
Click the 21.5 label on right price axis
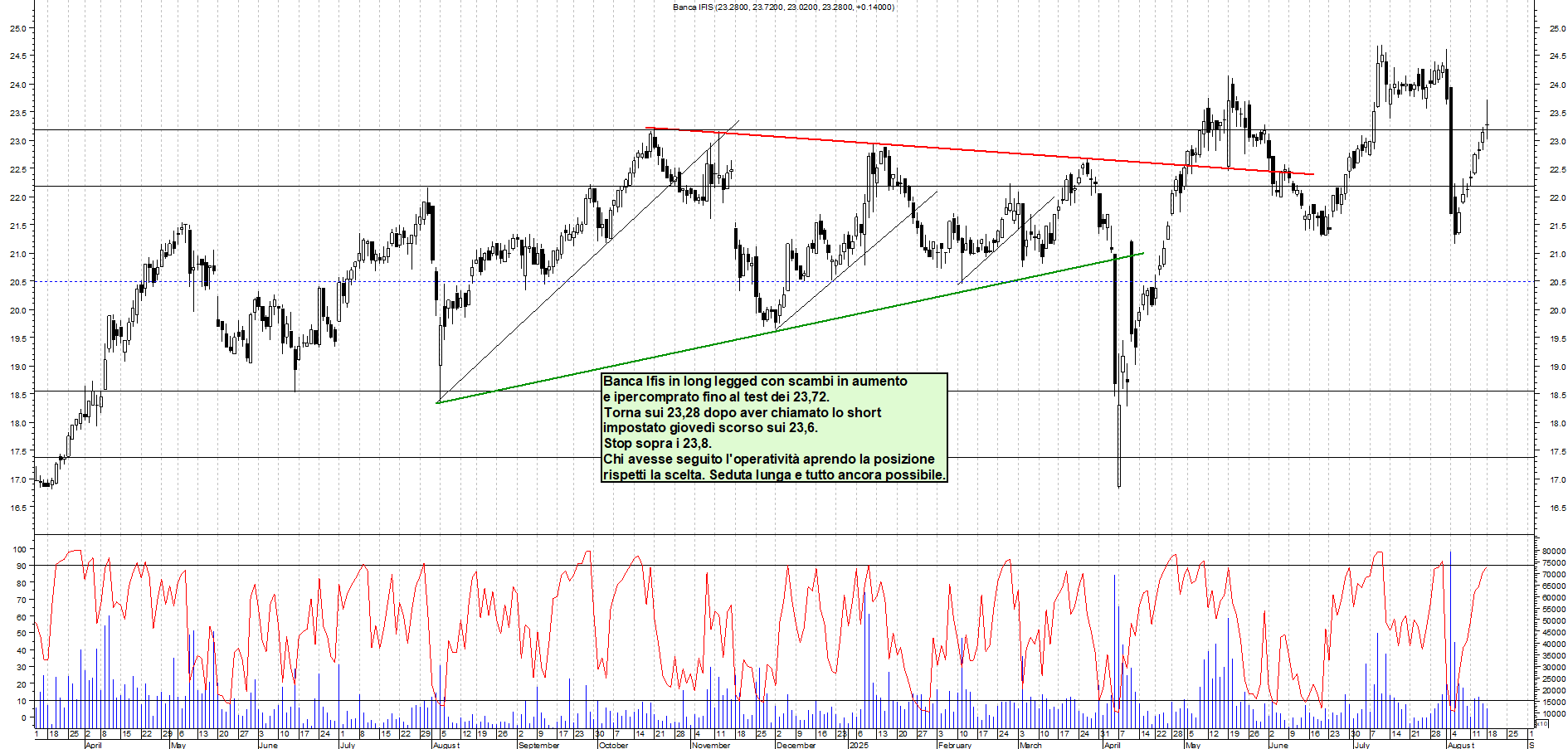click(1556, 226)
